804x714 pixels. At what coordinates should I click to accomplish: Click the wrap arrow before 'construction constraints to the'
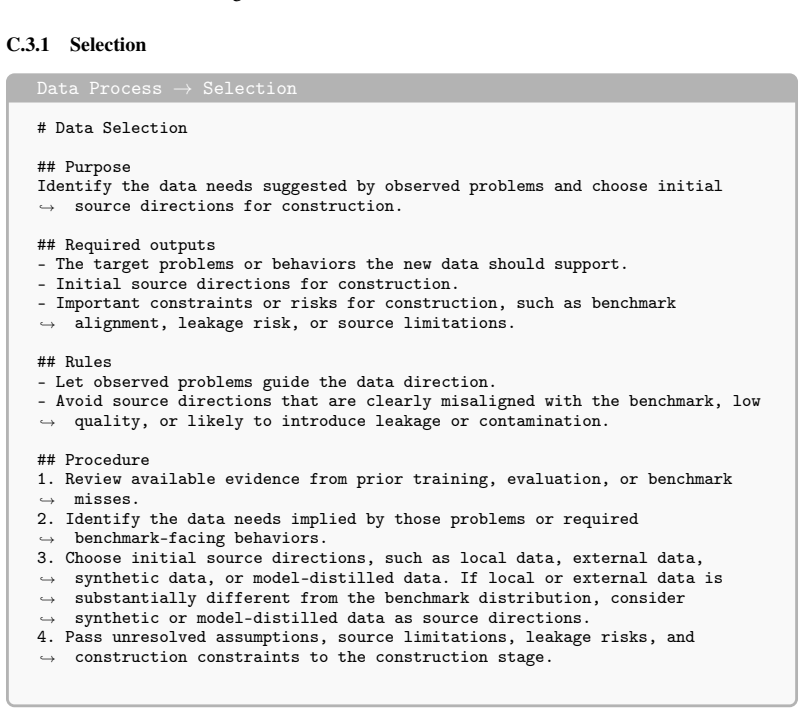coord(47,659)
